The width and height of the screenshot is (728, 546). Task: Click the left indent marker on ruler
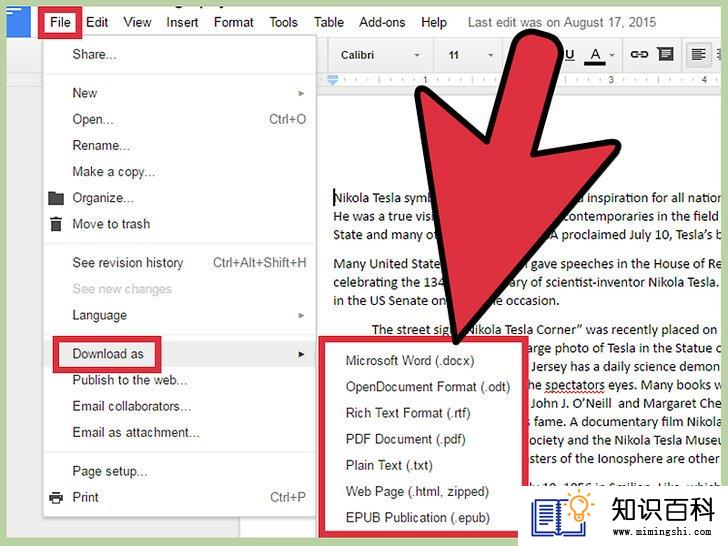click(x=332, y=80)
